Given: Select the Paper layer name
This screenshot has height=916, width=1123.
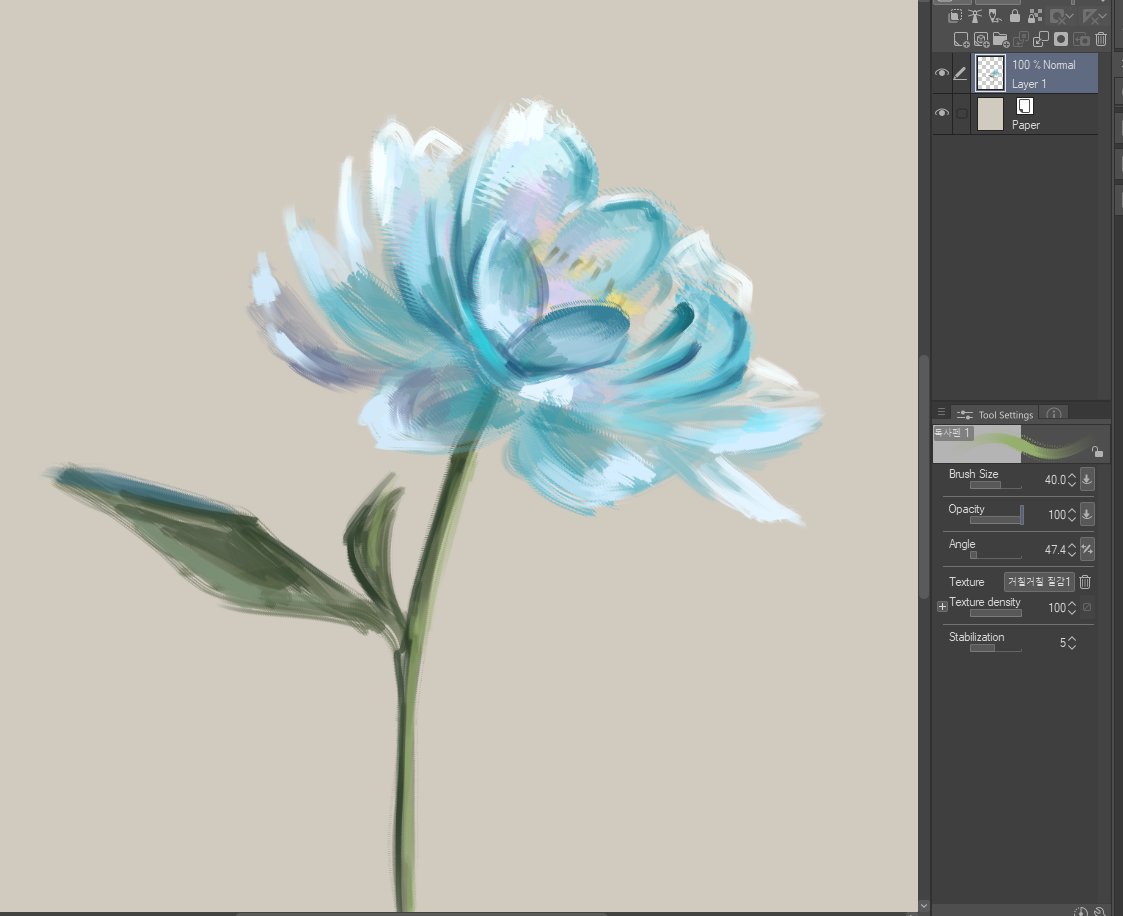Looking at the screenshot, I should pyautogui.click(x=1026, y=125).
